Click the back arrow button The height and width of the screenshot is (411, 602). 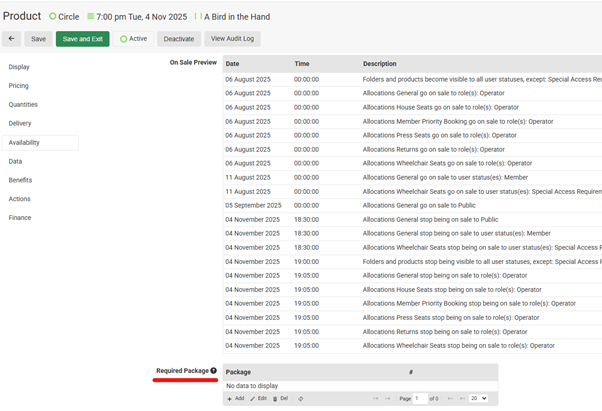click(x=12, y=39)
